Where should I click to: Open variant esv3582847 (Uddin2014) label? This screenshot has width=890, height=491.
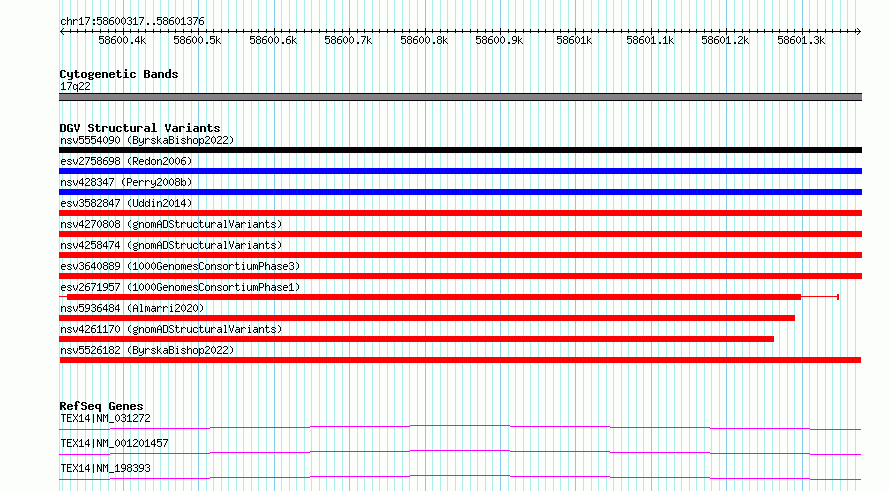(126, 203)
